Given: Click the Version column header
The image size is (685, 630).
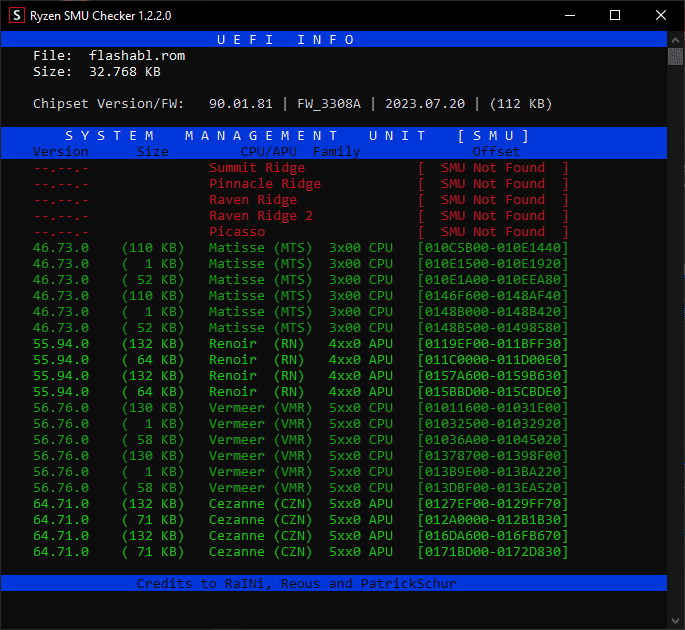Looking at the screenshot, I should 61,152.
